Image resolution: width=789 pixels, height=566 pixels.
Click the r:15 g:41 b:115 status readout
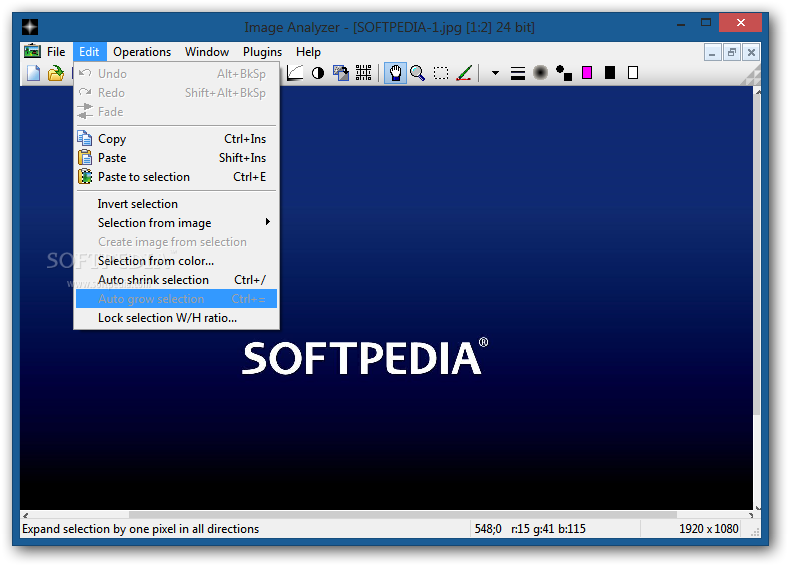[548, 529]
